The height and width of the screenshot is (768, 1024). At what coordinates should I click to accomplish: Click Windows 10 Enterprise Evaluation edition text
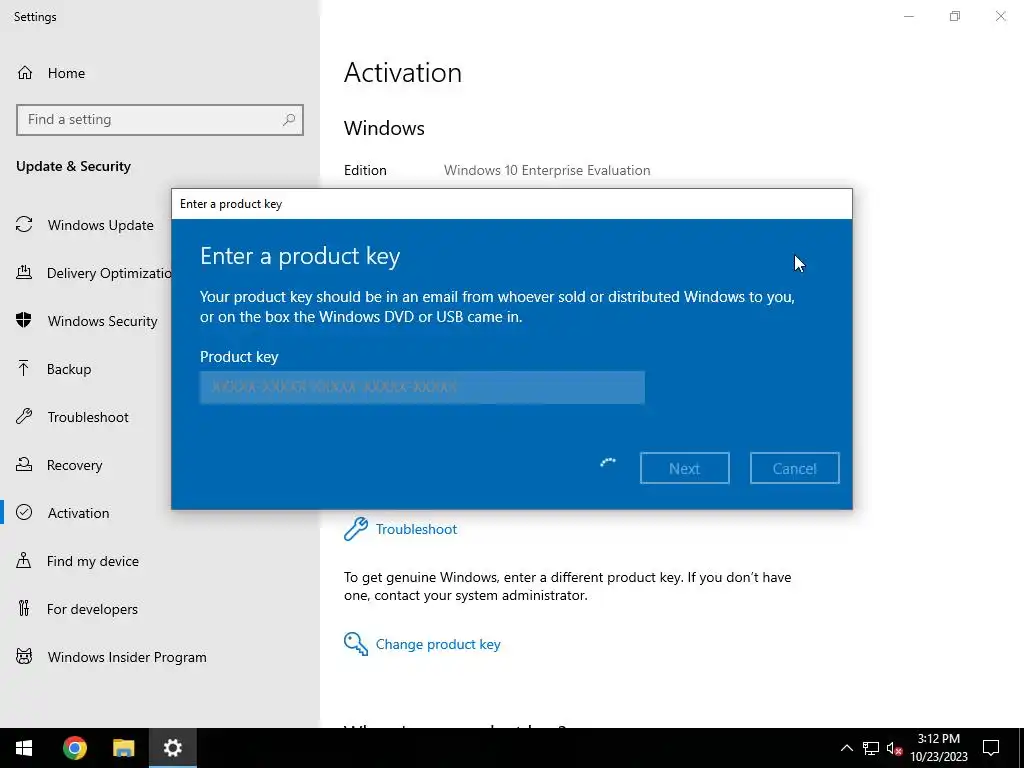point(547,170)
